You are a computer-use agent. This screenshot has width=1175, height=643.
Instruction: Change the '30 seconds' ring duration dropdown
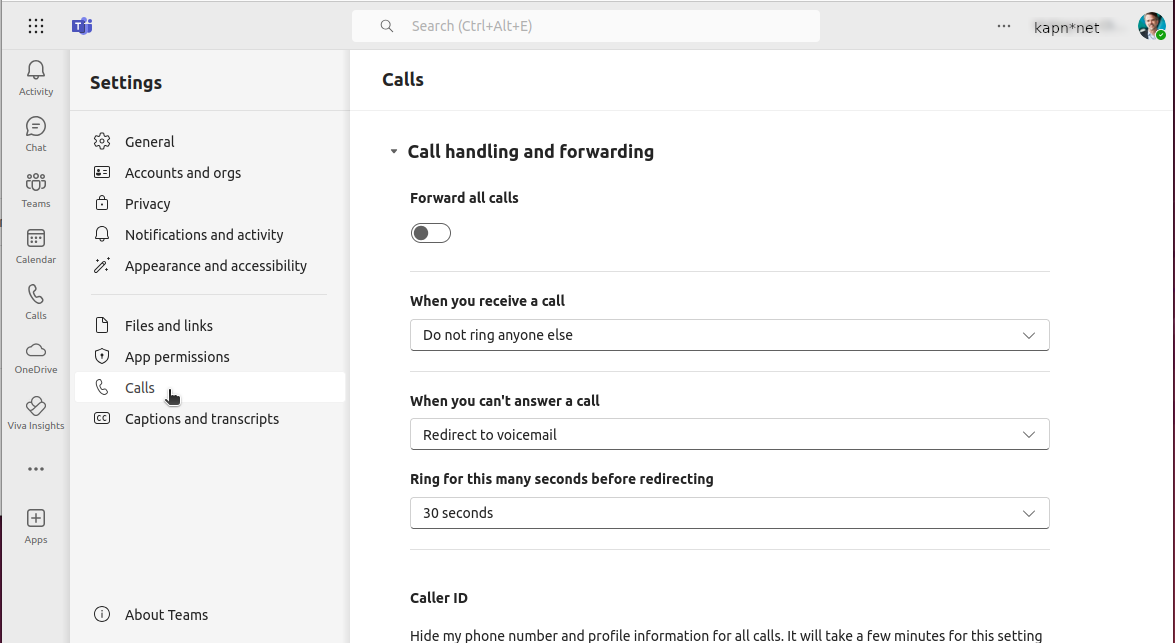729,513
